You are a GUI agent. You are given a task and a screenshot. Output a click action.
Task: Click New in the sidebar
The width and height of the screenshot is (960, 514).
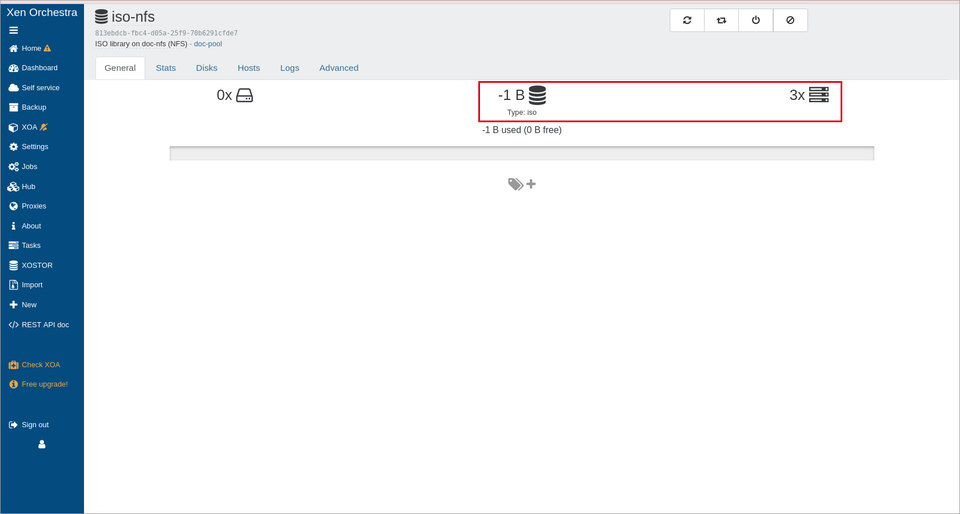pyautogui.click(x=23, y=305)
